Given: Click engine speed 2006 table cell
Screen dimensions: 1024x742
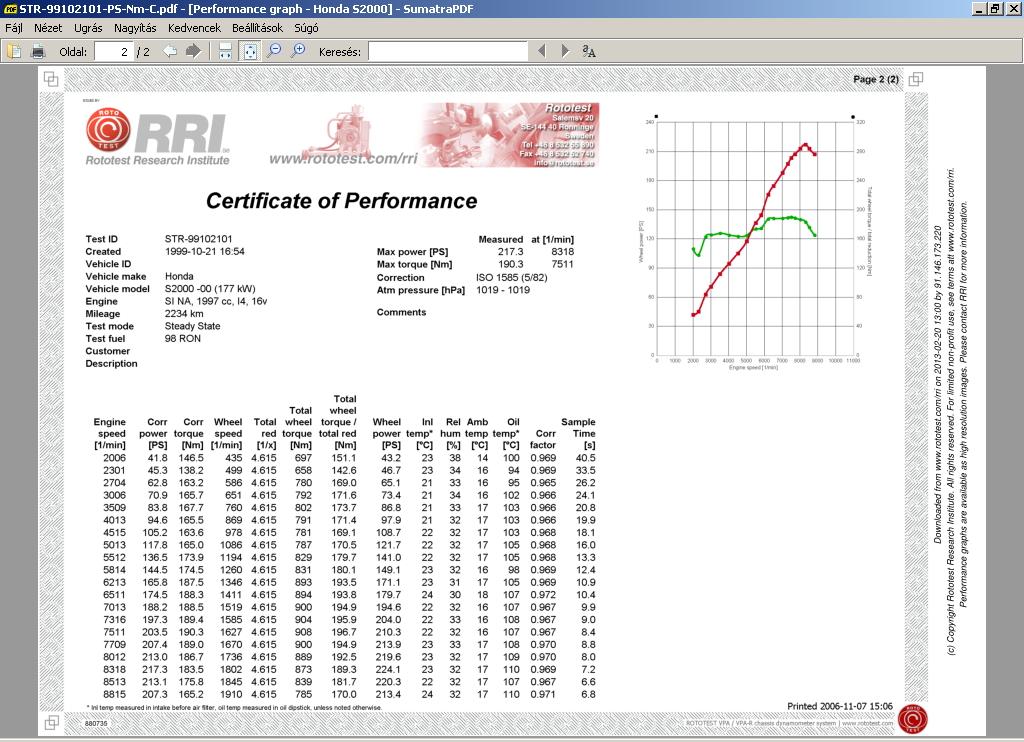Looking at the screenshot, I should coord(114,458).
